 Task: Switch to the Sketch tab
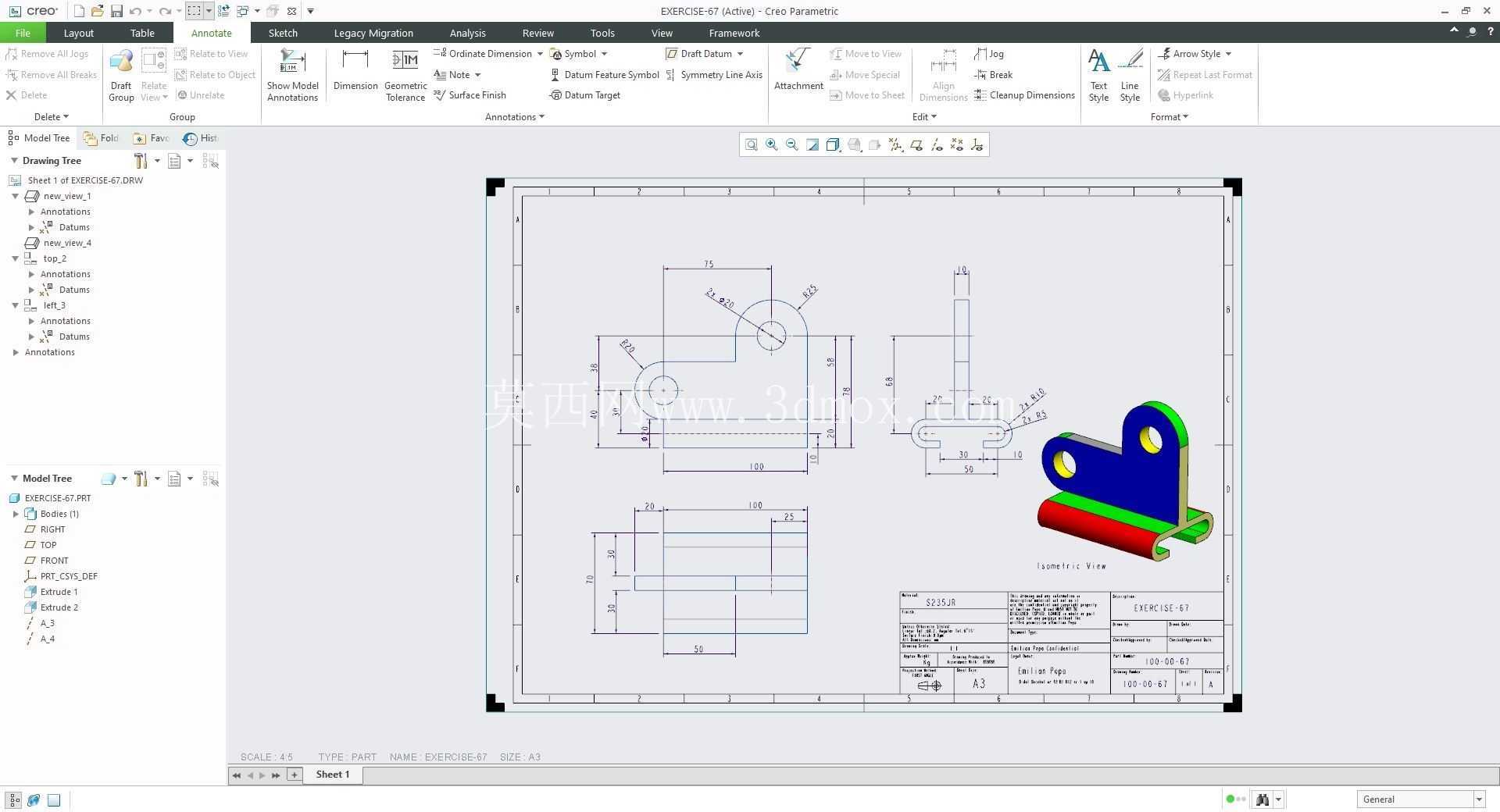pos(283,33)
